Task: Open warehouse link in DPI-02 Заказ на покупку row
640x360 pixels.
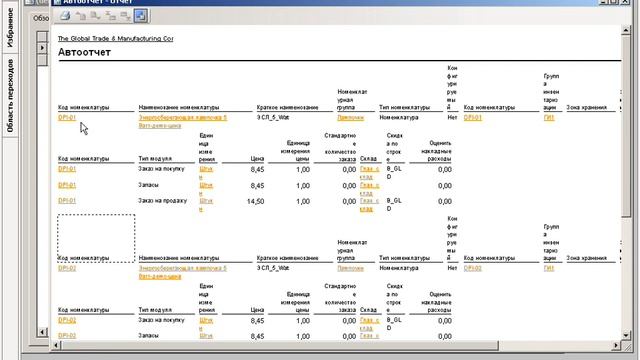Action: click(369, 324)
